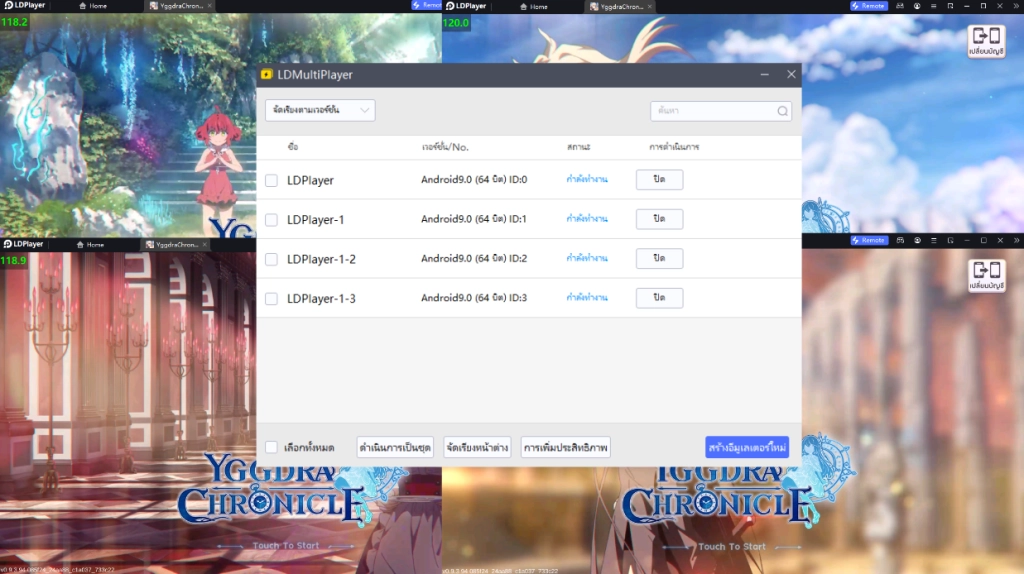Switch to Home tab in top-left LDPlayer window

93,6
